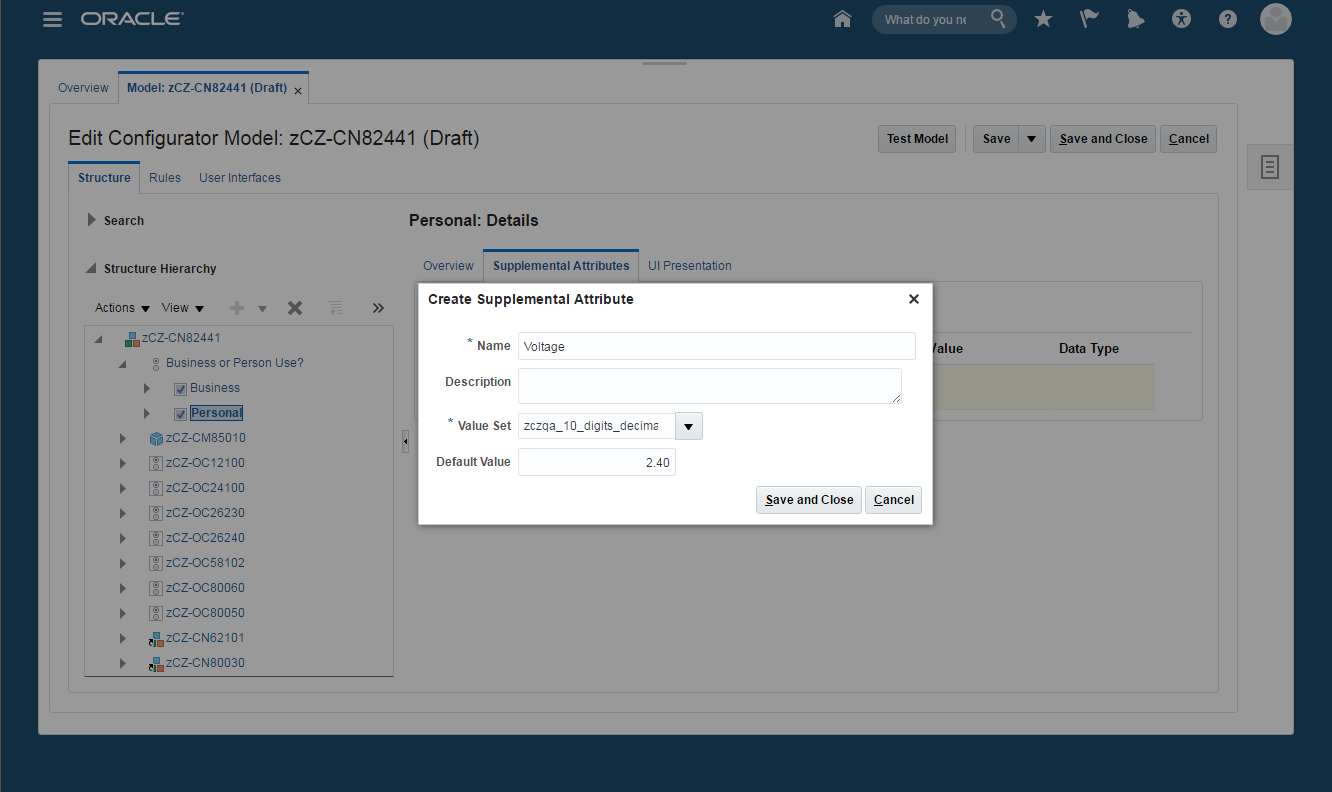
Task: Open the Help question mark icon
Action: 1228,19
